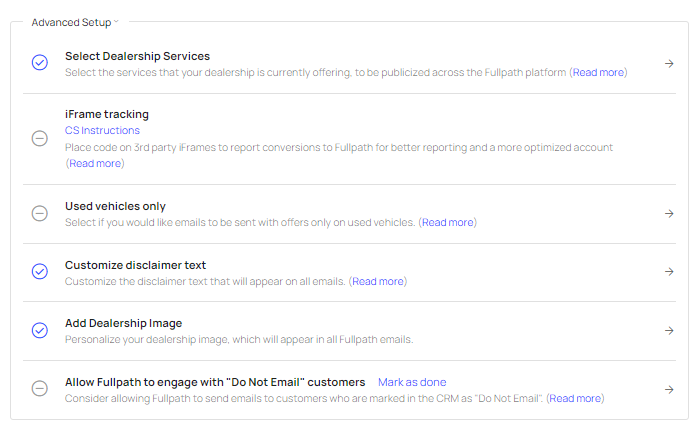
Task: Collapse the Advanced Setup section
Action: pos(116,21)
